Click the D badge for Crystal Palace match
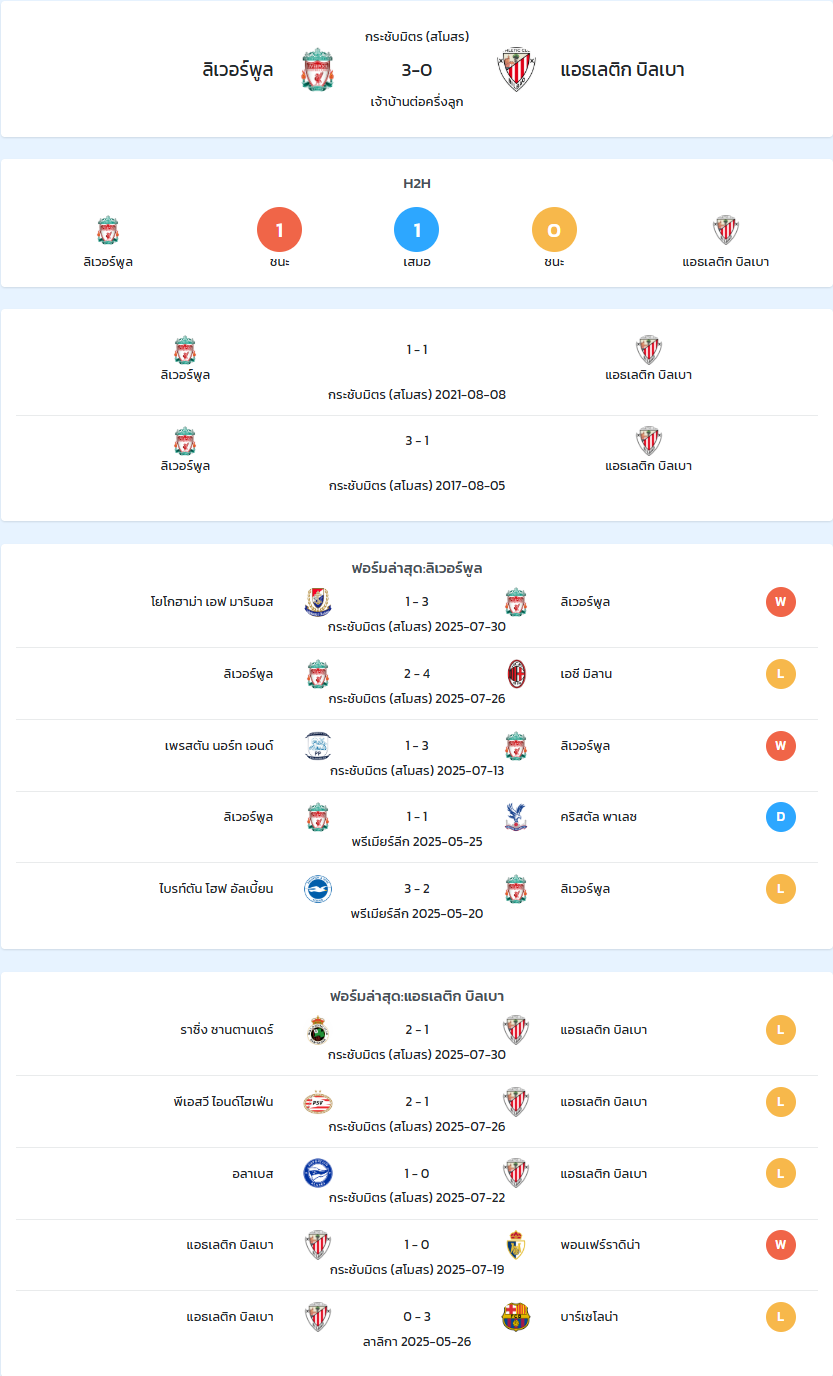 coord(781,818)
